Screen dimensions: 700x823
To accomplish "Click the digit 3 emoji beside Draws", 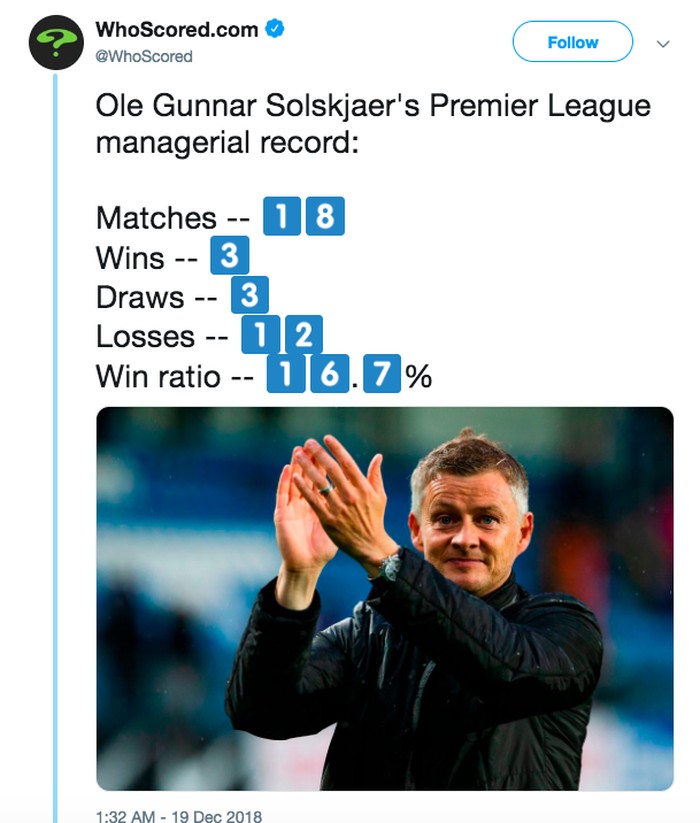I will [250, 297].
